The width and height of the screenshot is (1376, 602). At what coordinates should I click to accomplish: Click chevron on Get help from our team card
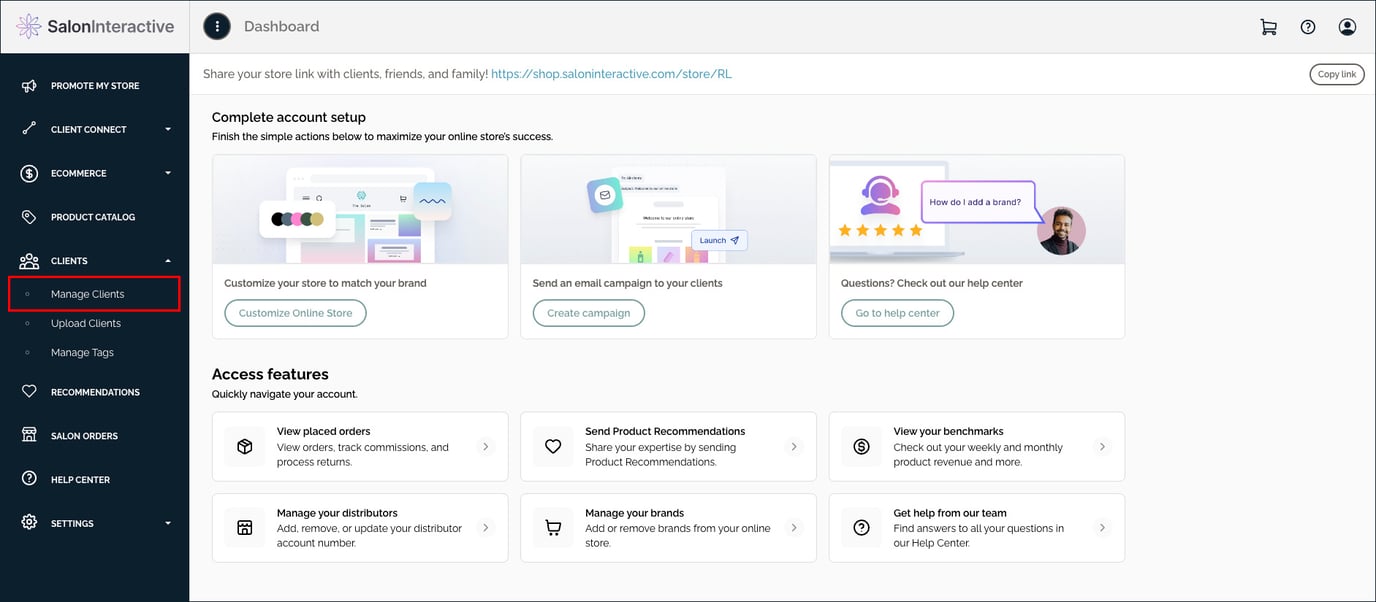click(x=1102, y=528)
